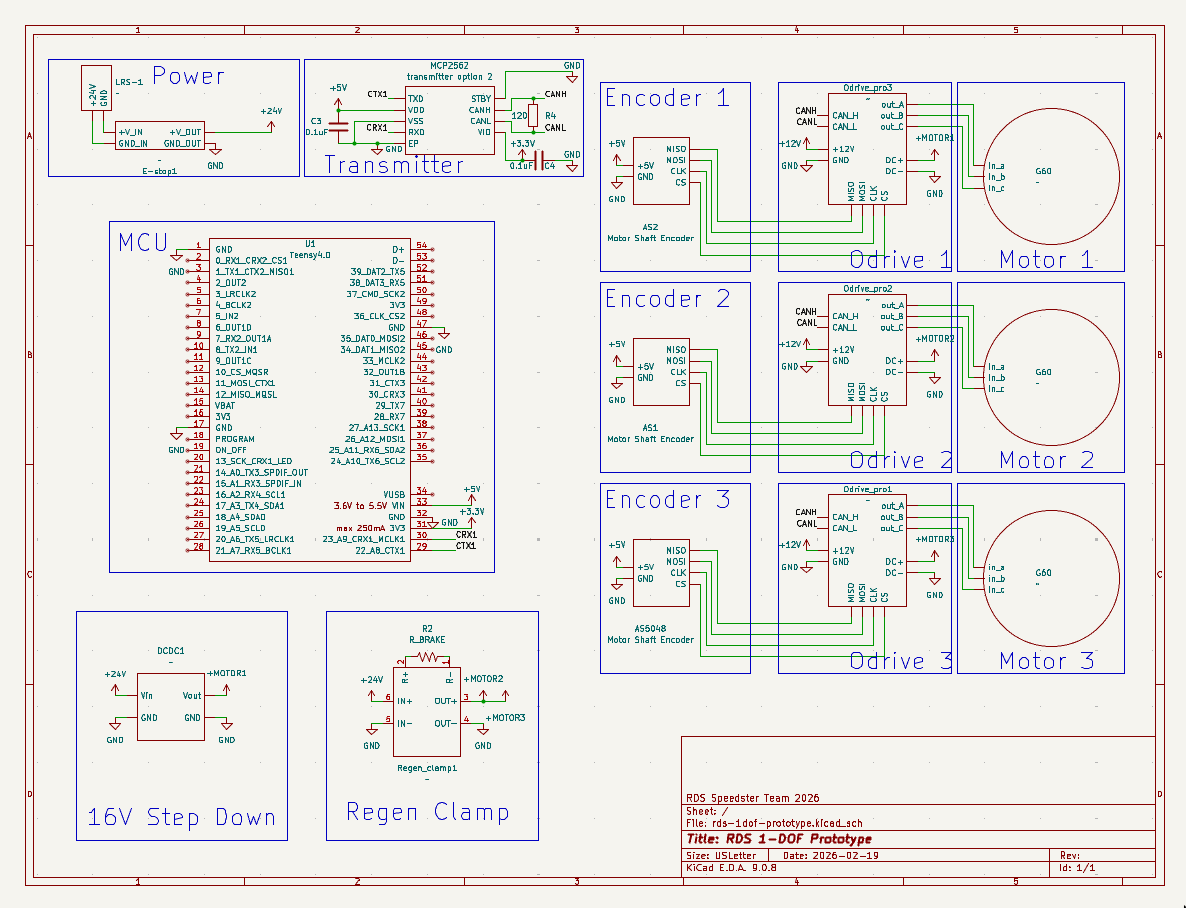The height and width of the screenshot is (908, 1186).
Task: Click the "max 250mA 3V3" pin text
Action: point(371,528)
